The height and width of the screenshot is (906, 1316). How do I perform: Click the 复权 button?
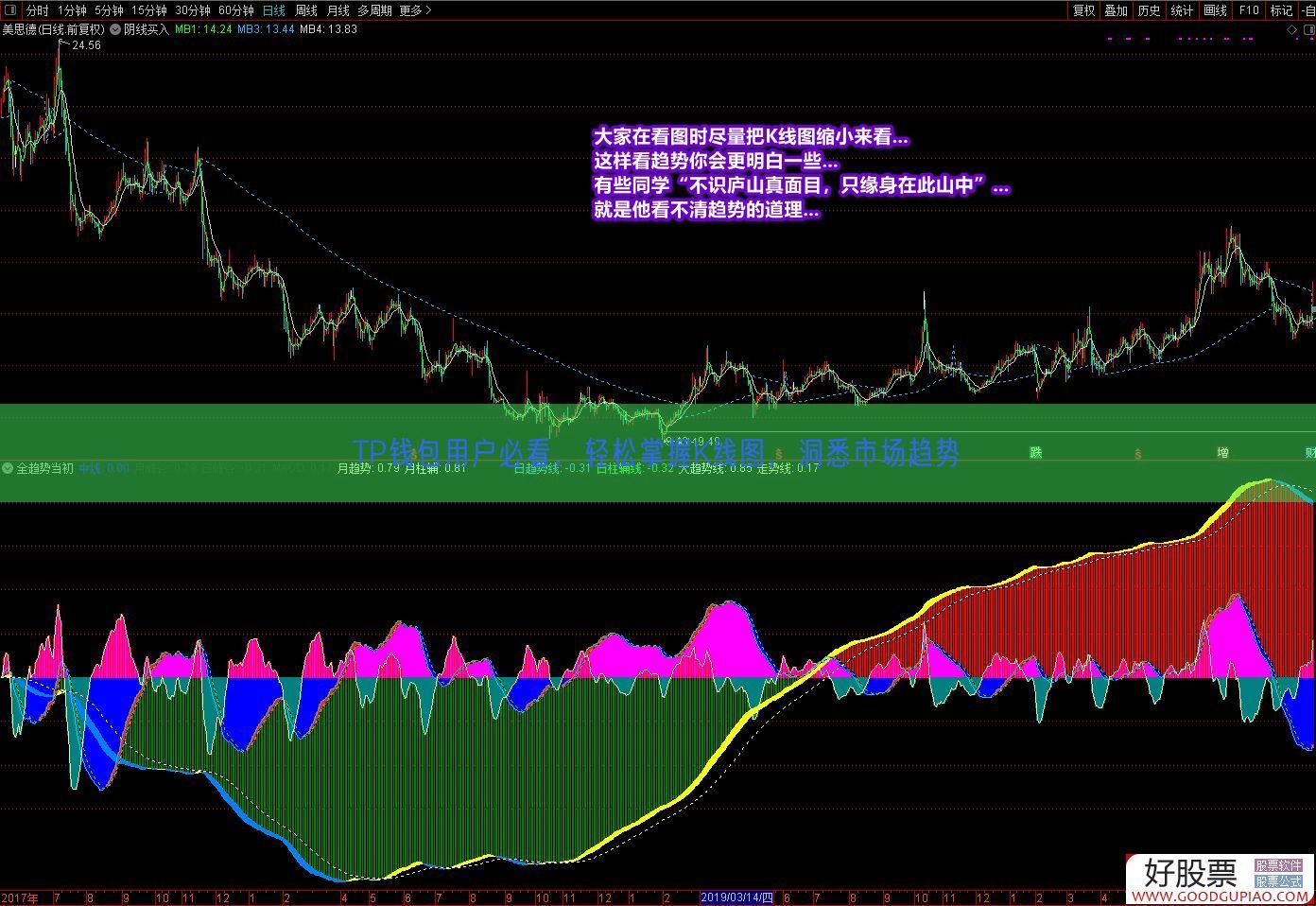click(1083, 10)
